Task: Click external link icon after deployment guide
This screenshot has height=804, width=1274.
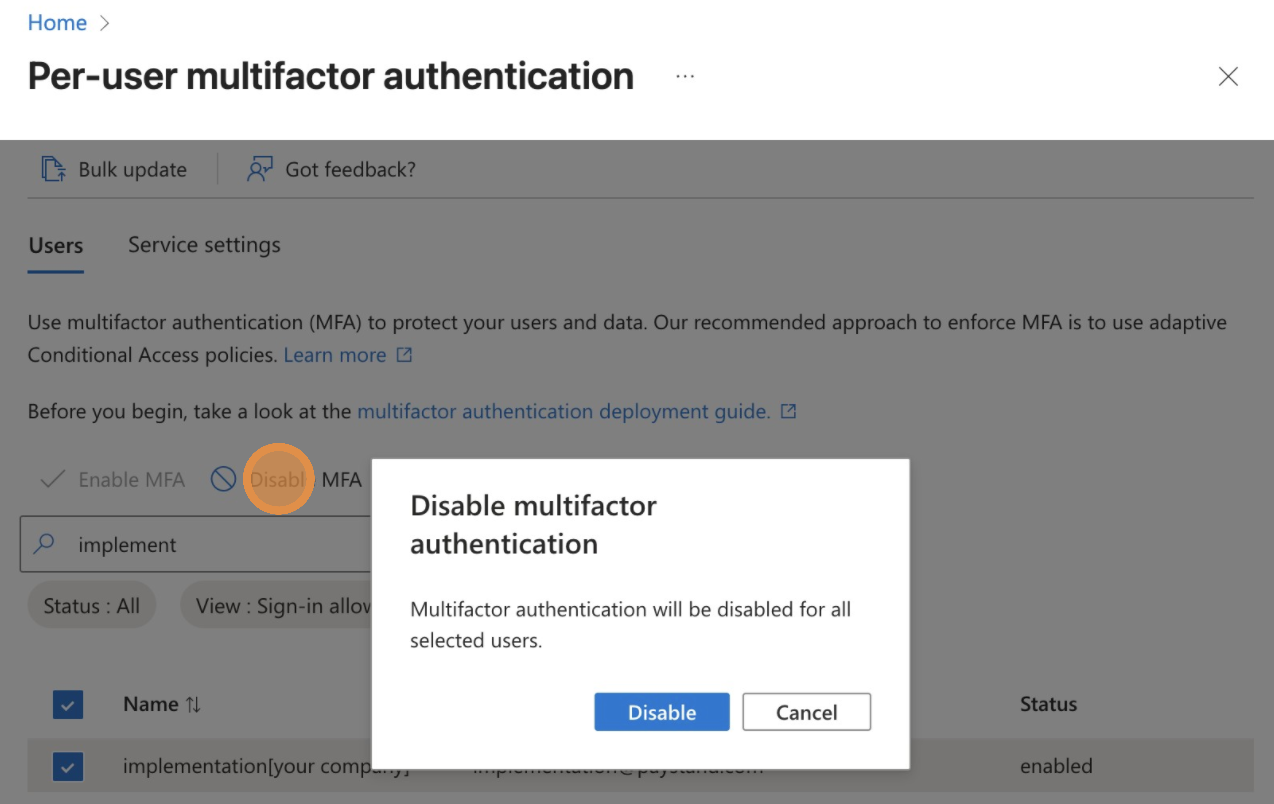Action: [x=788, y=411]
